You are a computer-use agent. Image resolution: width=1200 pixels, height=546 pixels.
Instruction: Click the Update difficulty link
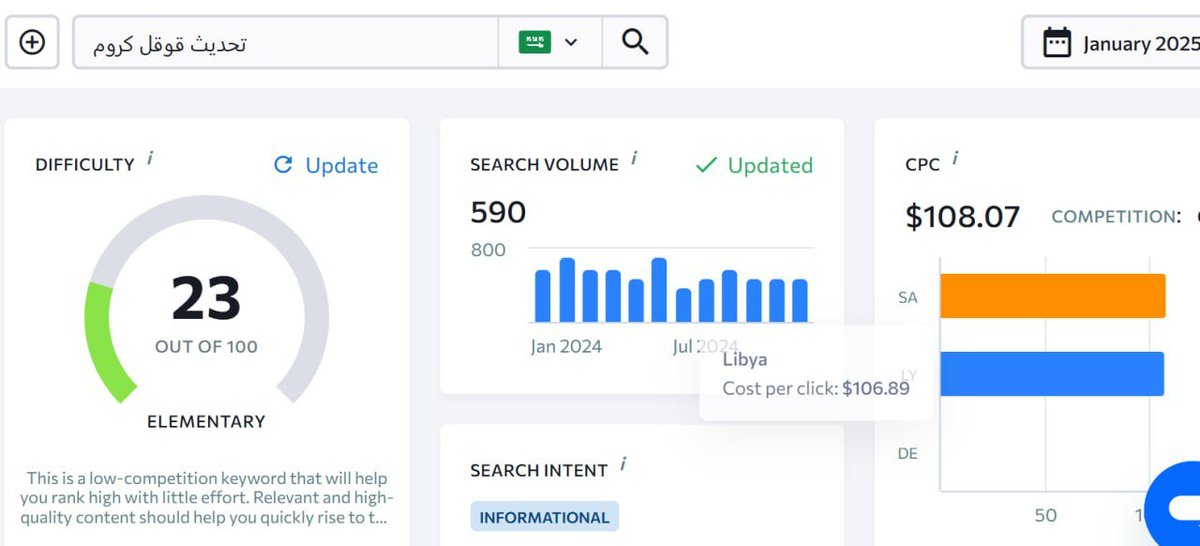[x=326, y=165]
